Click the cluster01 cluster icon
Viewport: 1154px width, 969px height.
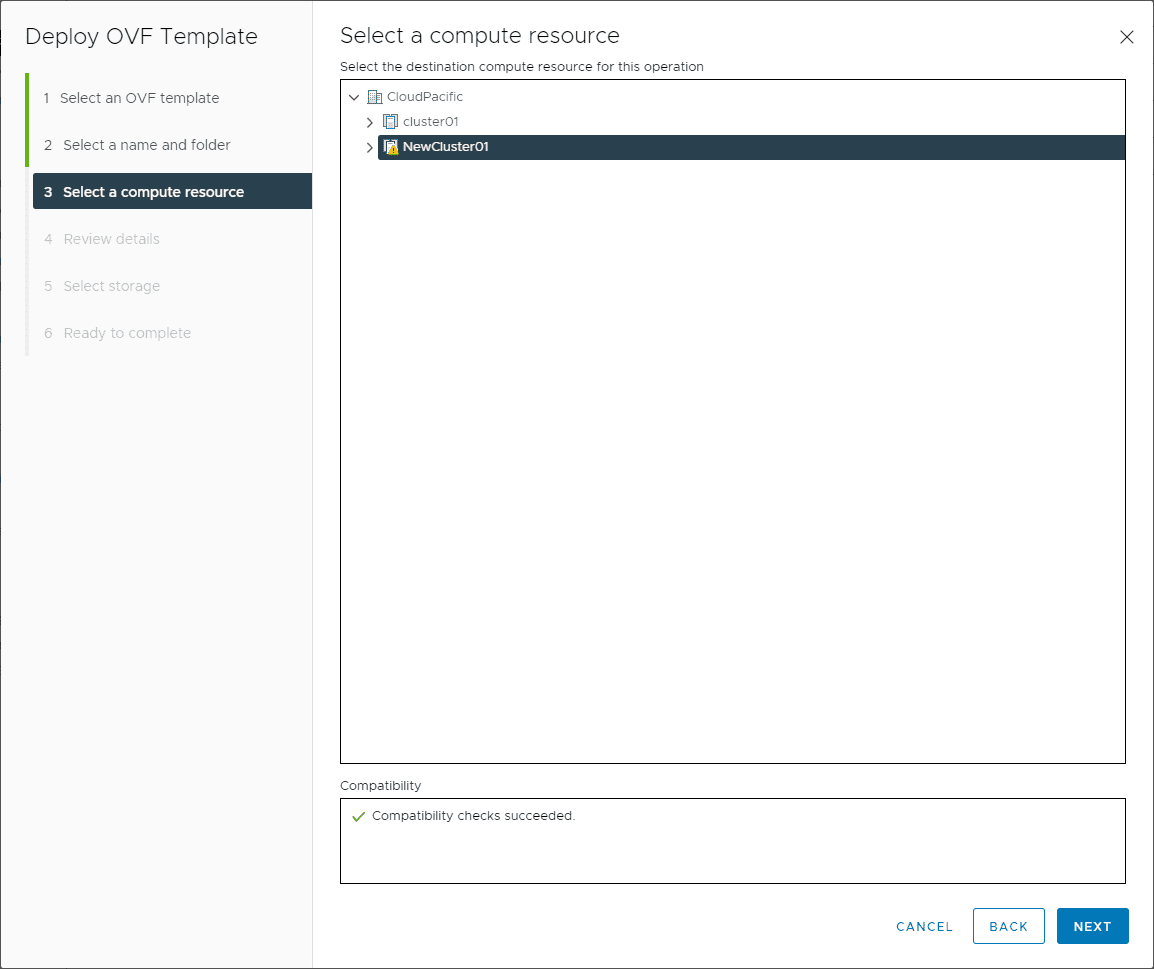tap(391, 122)
